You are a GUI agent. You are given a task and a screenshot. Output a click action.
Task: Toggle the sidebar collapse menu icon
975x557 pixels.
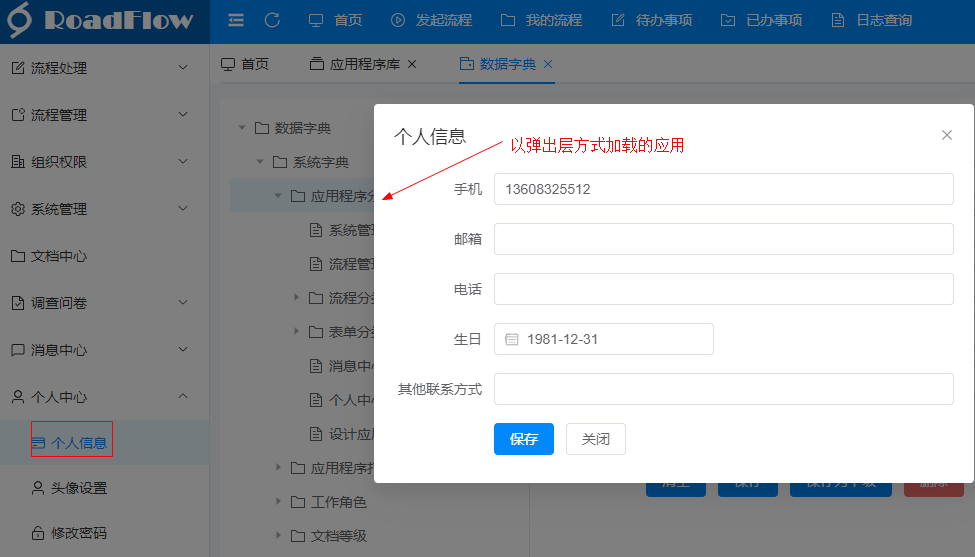(236, 21)
